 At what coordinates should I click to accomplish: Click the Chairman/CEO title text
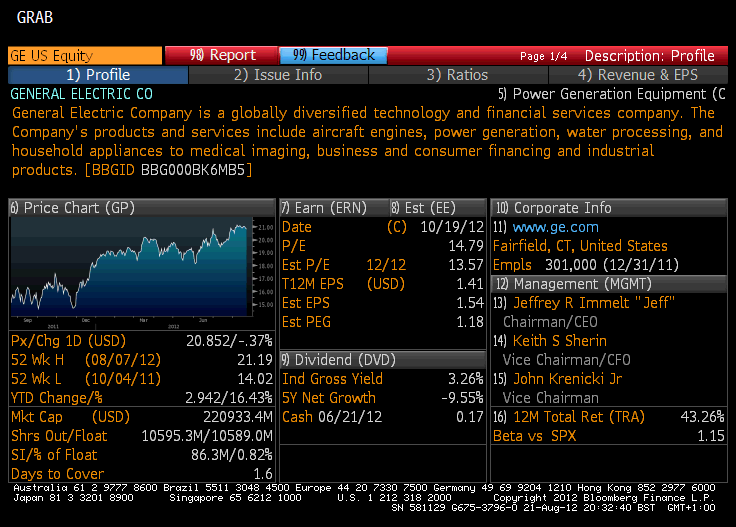coord(550,322)
